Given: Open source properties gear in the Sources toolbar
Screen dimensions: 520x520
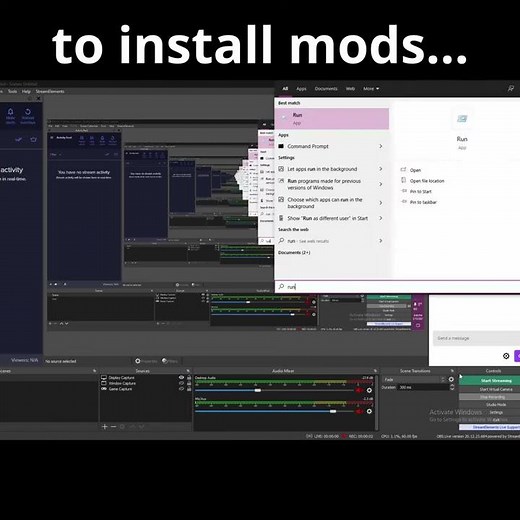Looking at the screenshot, I should [x=122, y=427].
